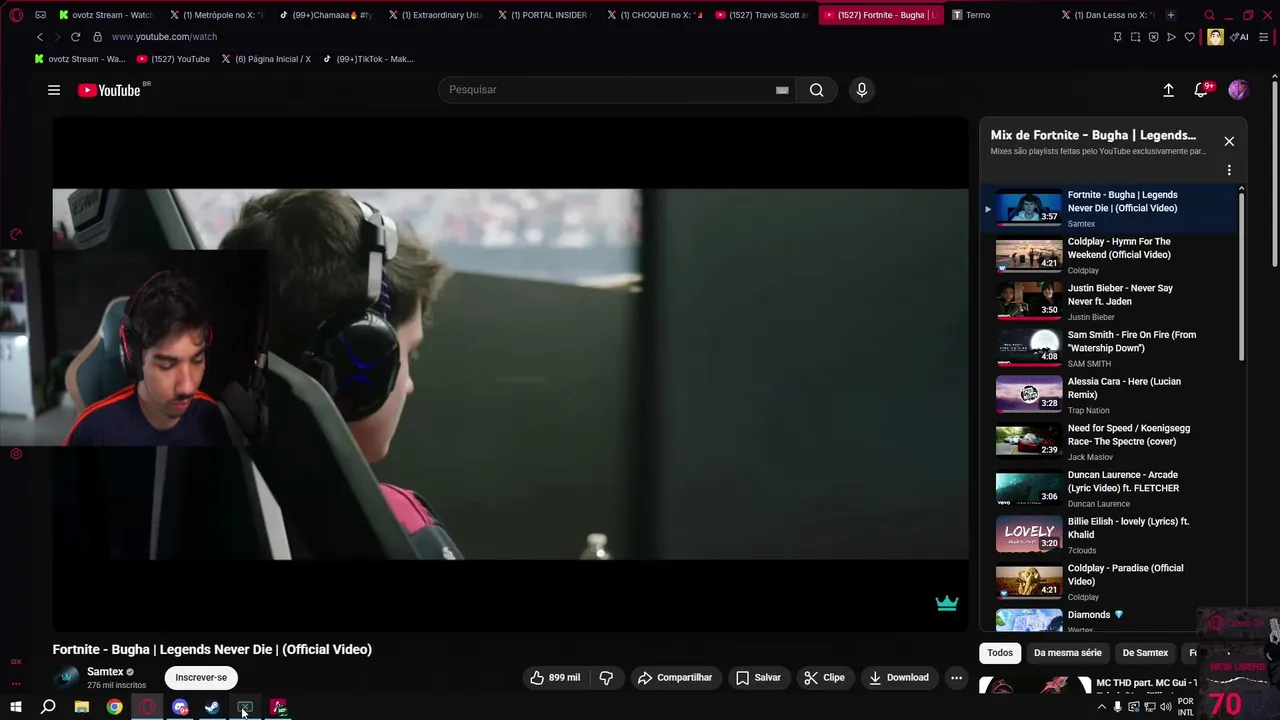Switch to the ovotz Stream tab
1280x720 pixels.
tap(105, 15)
